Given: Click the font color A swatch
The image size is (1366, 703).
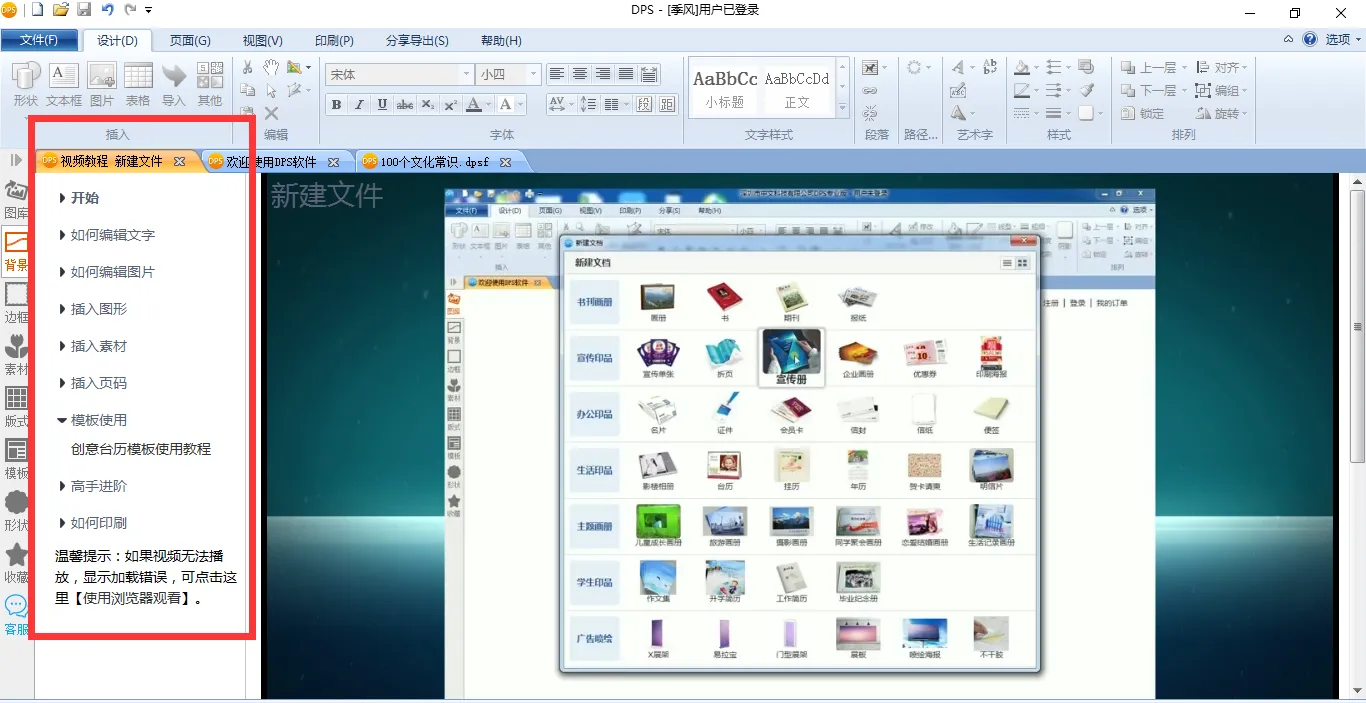Looking at the screenshot, I should [x=473, y=105].
